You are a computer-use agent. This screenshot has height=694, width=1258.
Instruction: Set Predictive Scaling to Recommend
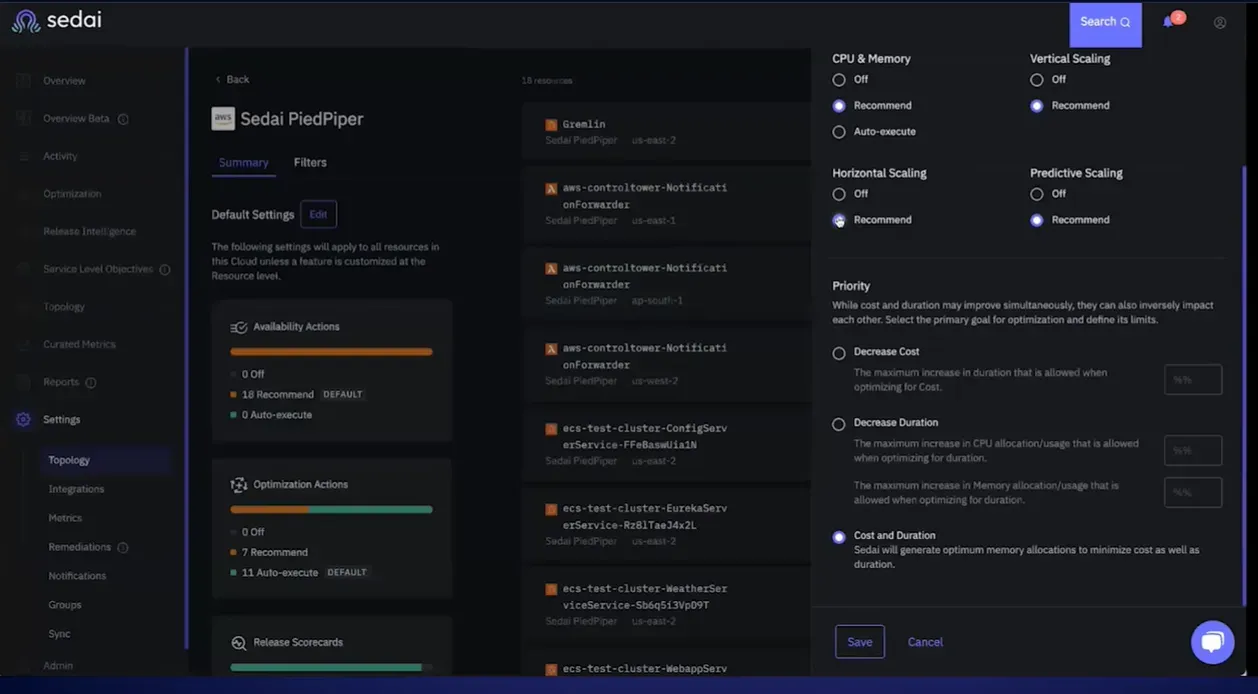(x=1037, y=220)
